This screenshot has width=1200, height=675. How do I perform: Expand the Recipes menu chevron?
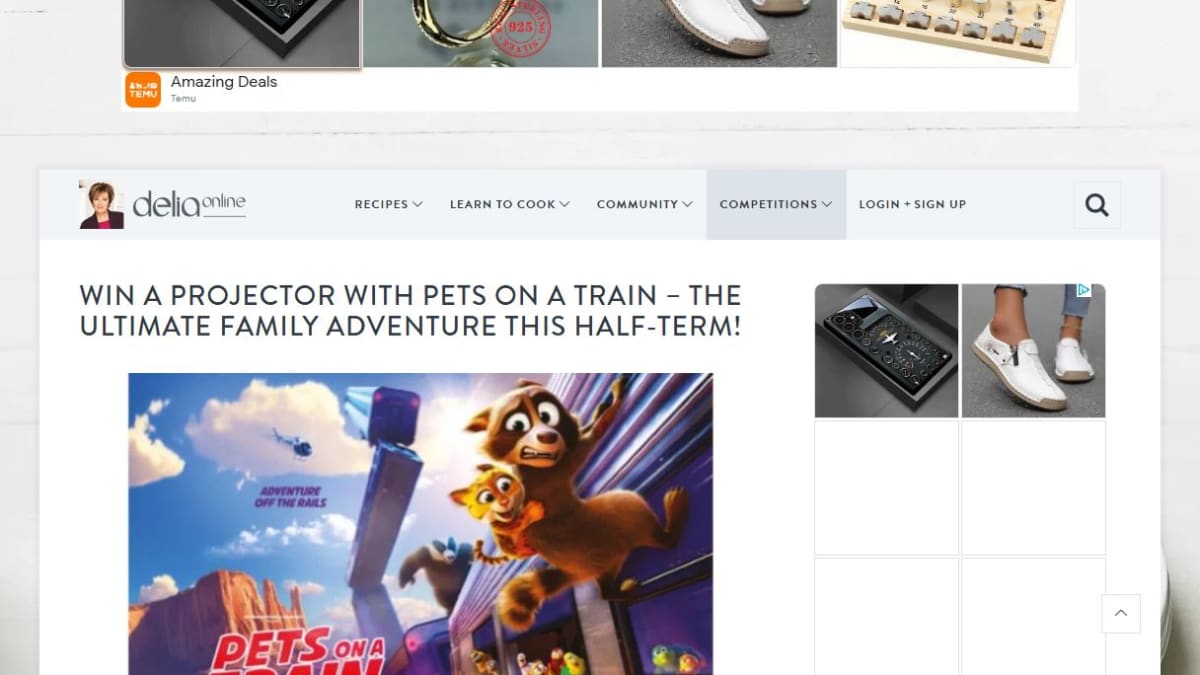click(417, 204)
